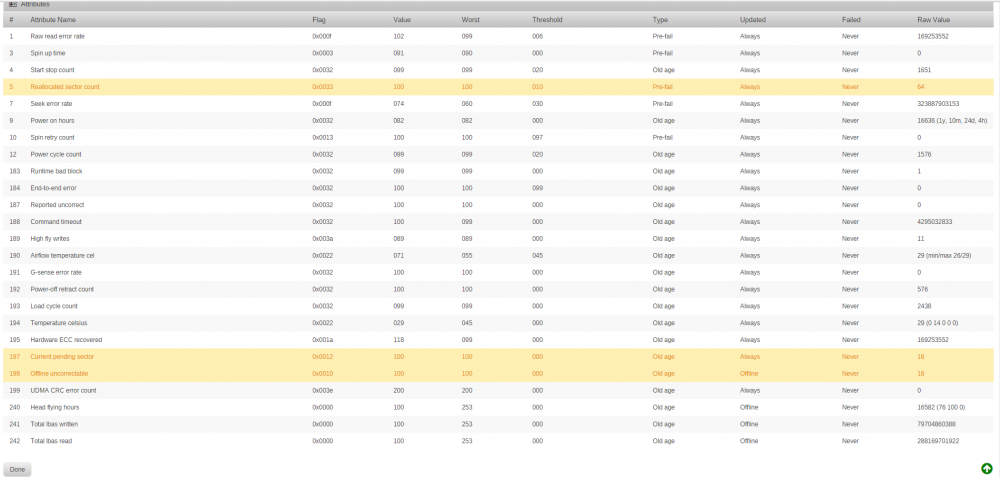Click raw value 64 in Reallocated sector row
Viewport: 1000px width, 478px height.
[921, 87]
